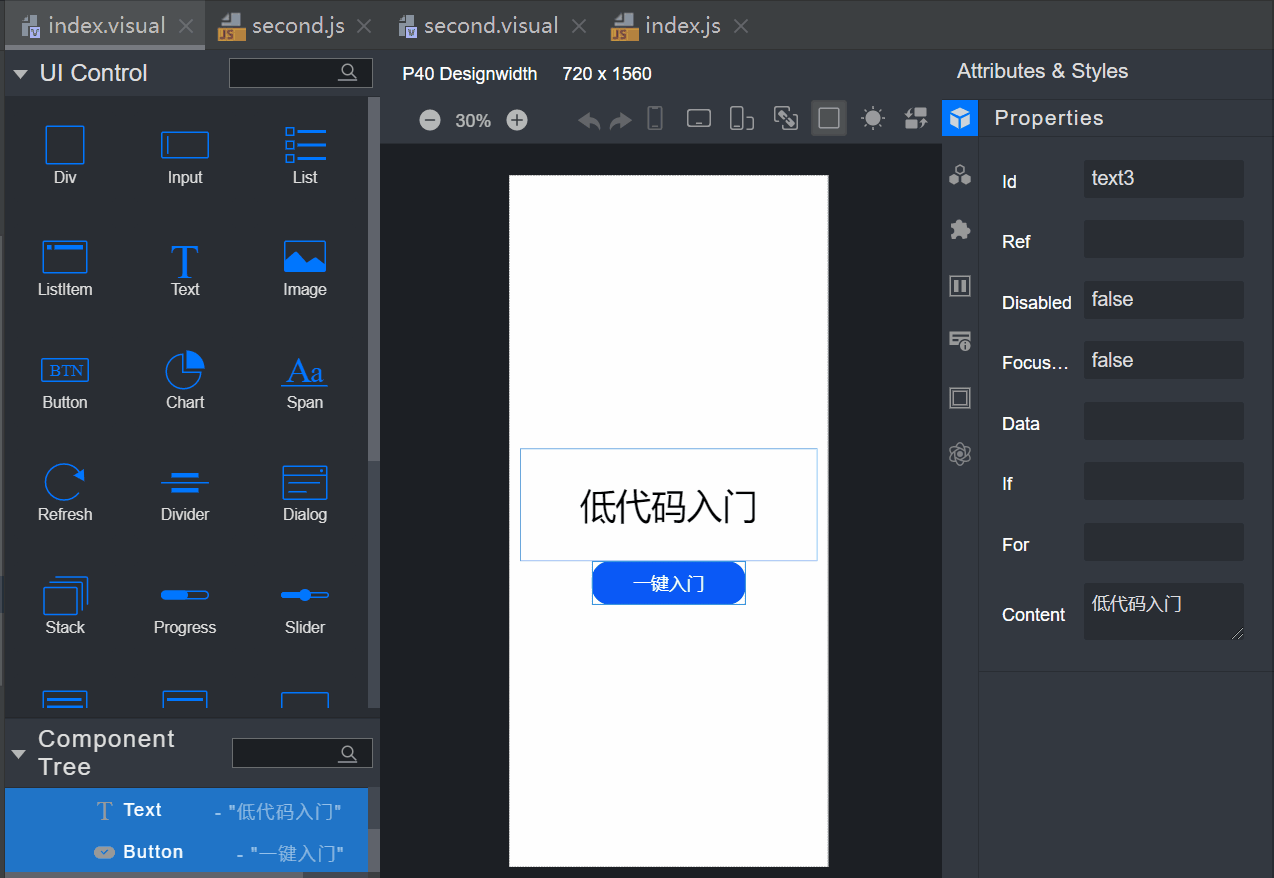Screen dimensions: 1274x878
Task: Click the UI Control palette vertical scrollbar
Action: click(374, 280)
